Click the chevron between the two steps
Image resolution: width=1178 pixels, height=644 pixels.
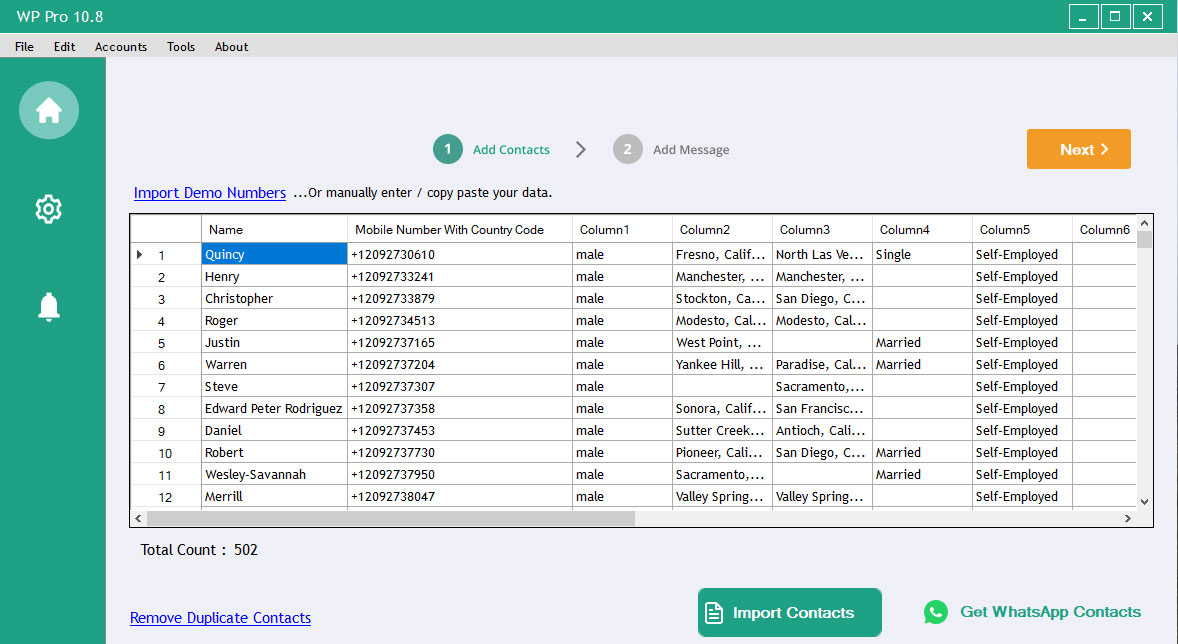[581, 150]
